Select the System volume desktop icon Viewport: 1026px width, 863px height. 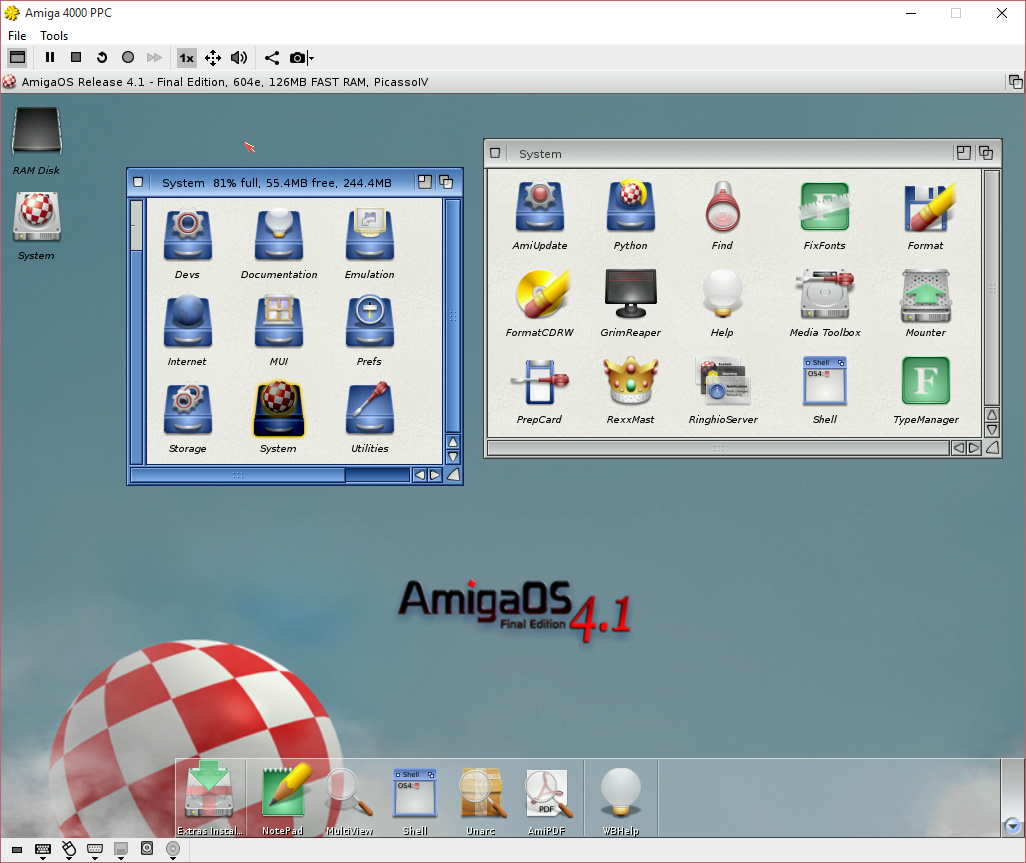click(x=37, y=217)
